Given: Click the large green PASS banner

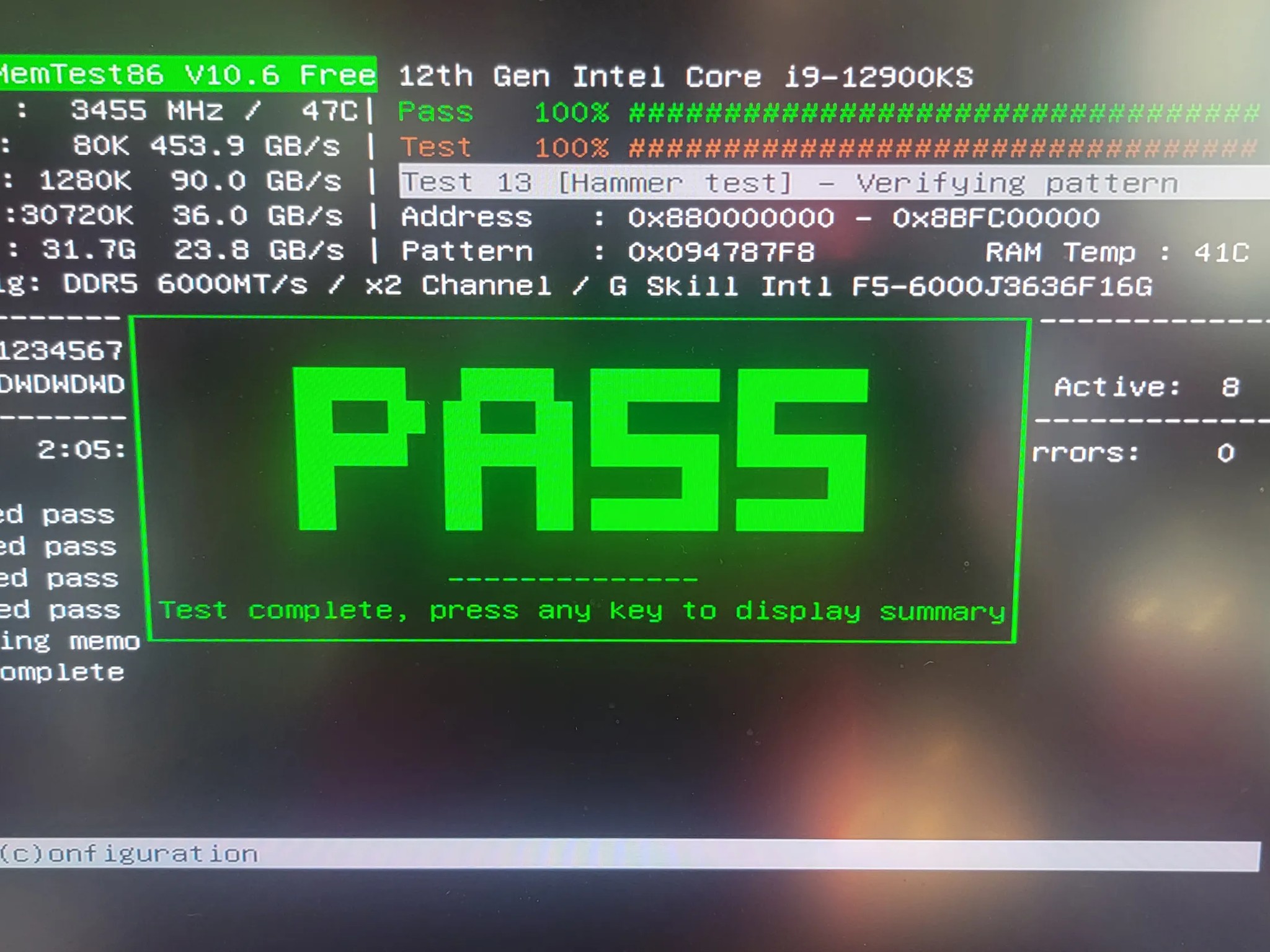Looking at the screenshot, I should coord(580,449).
